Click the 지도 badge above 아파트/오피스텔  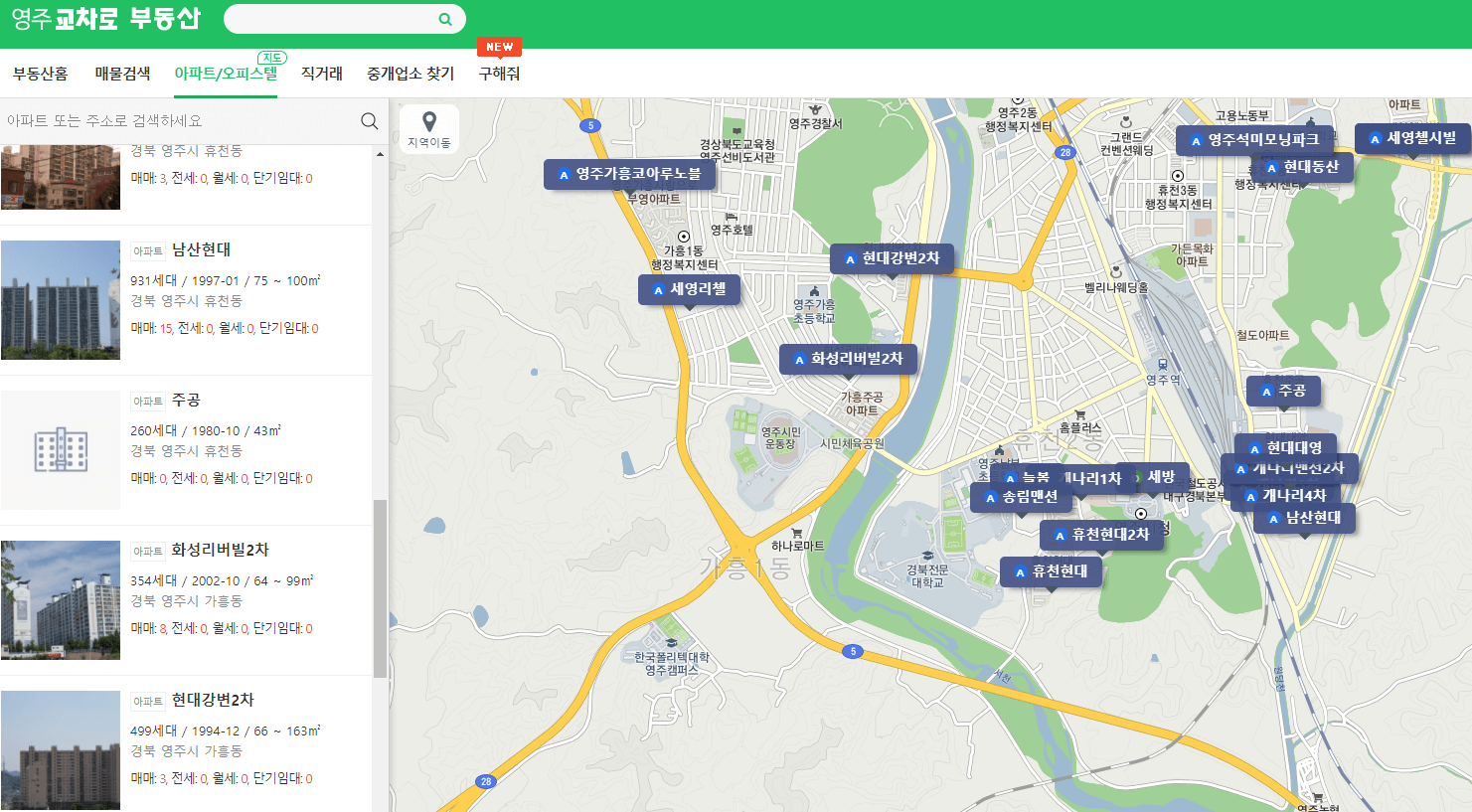[272, 58]
